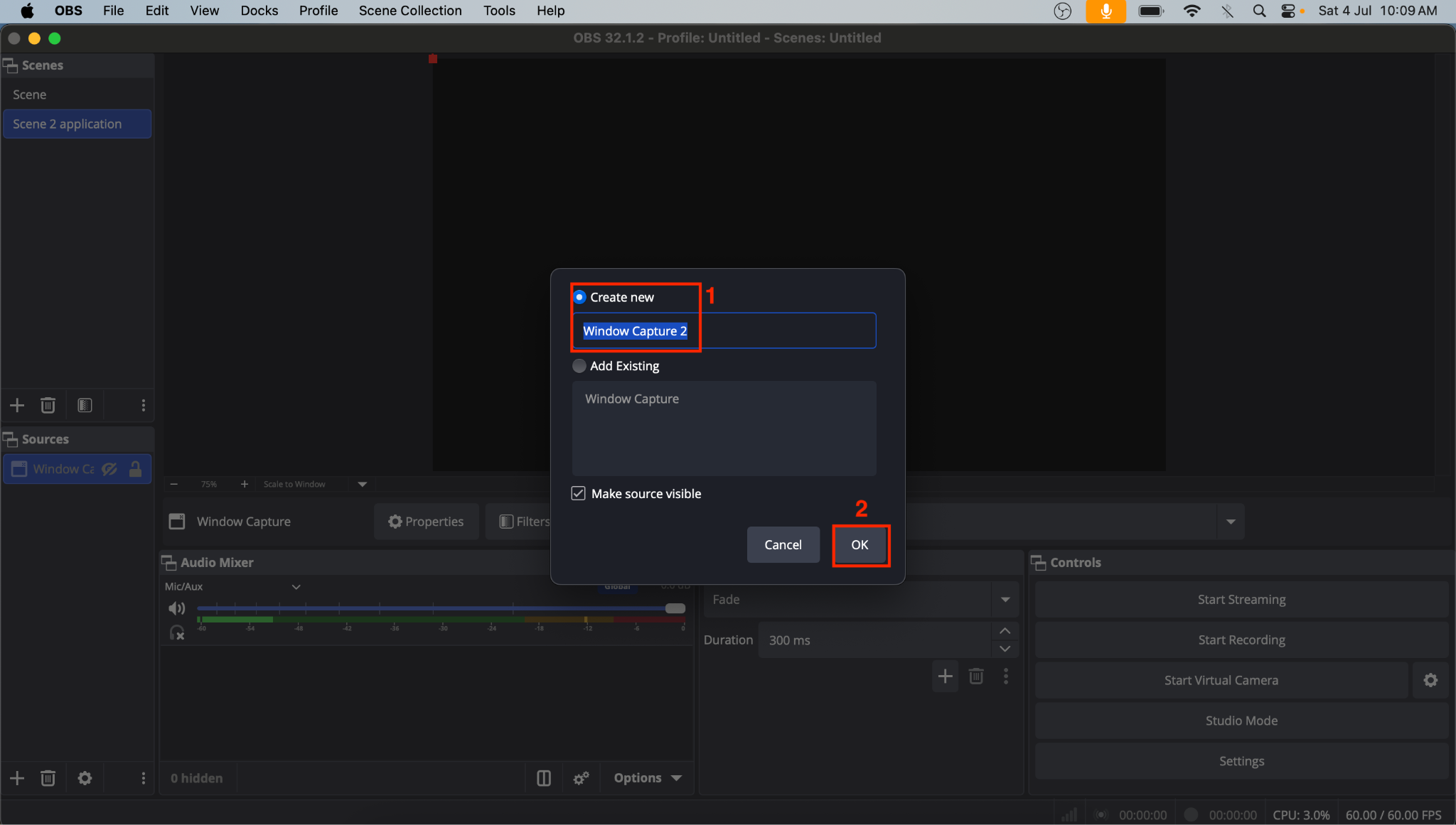Open preview scale dropdown arrow

click(x=363, y=484)
